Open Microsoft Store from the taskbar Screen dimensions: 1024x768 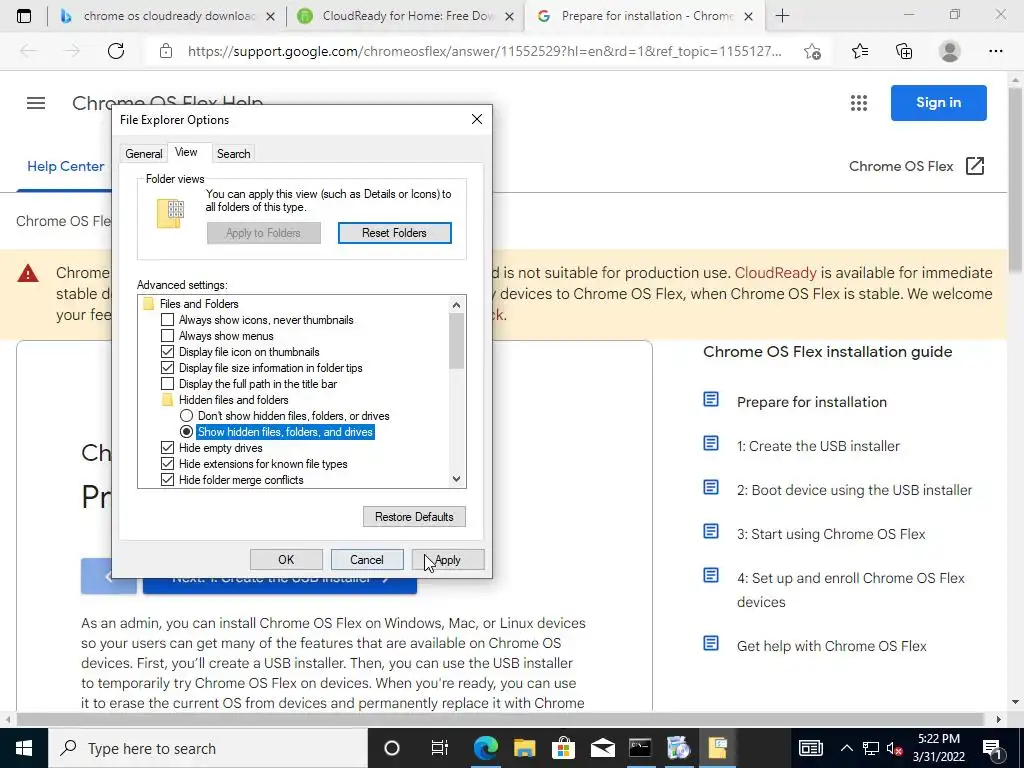pos(563,748)
